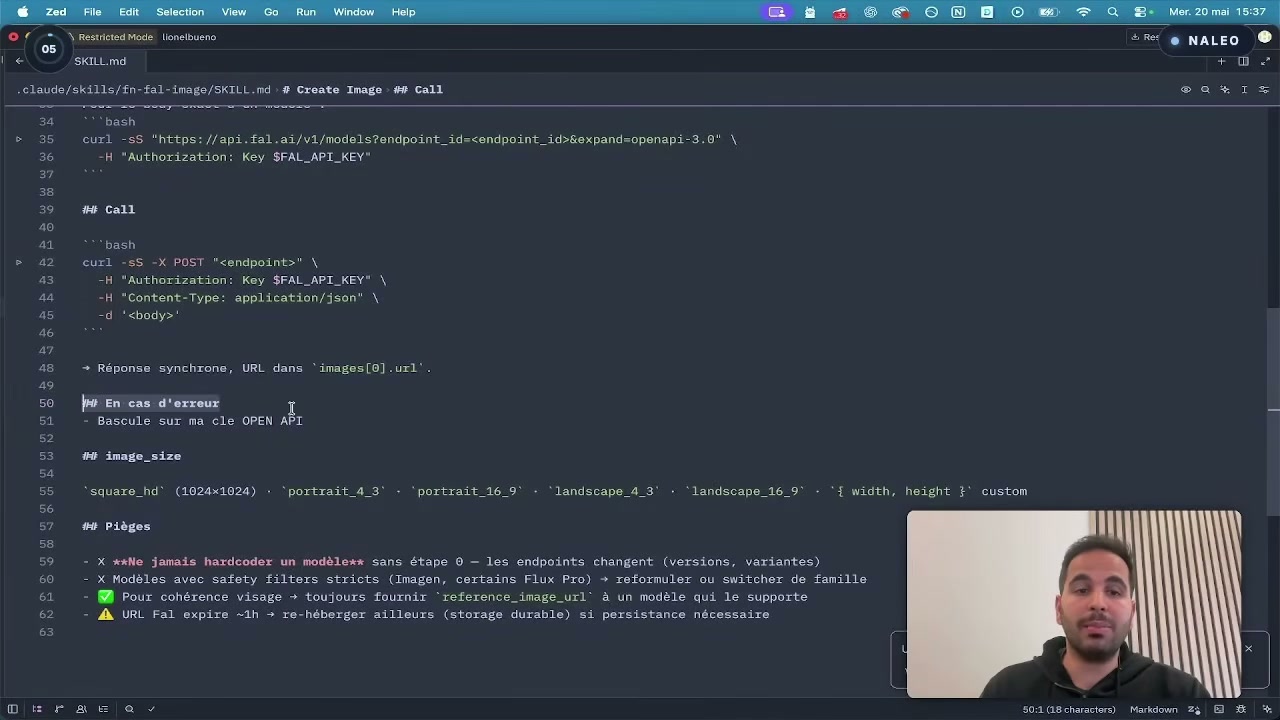Open the Selection menu
The image size is (1280, 720).
coord(180,12)
